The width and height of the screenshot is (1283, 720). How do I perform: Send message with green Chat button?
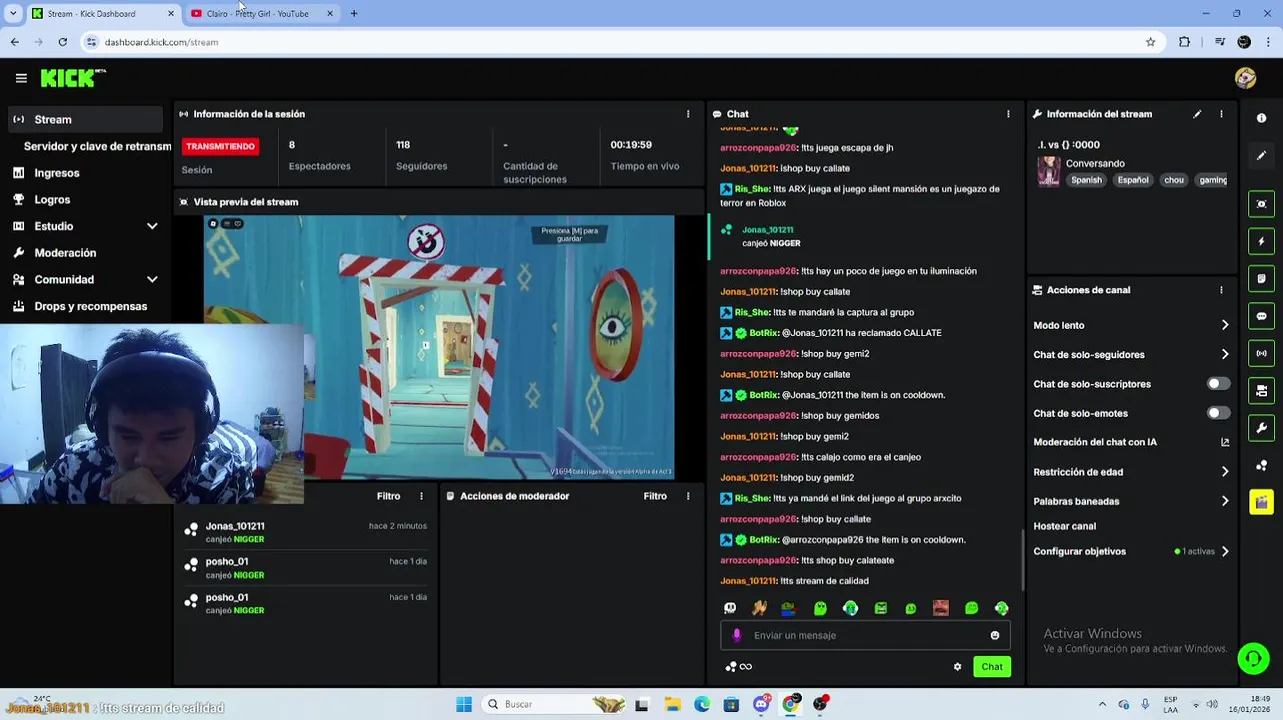point(991,667)
